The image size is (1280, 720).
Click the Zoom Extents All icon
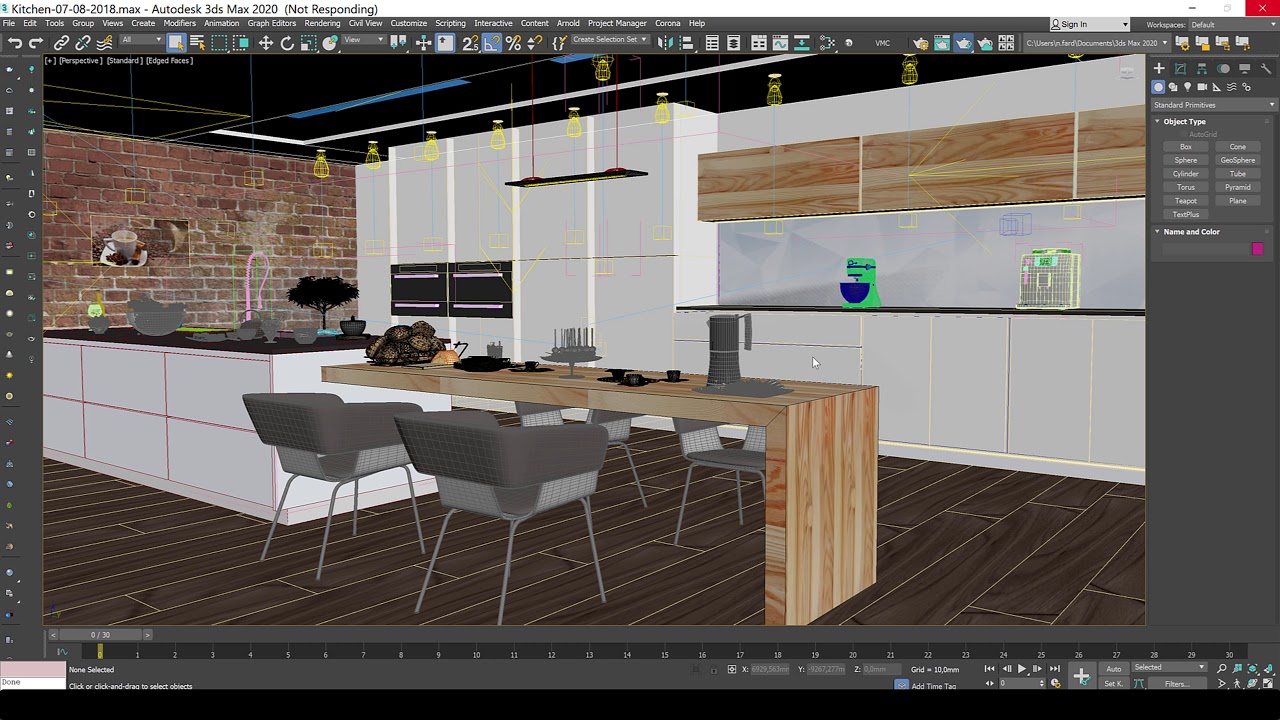point(1269,668)
